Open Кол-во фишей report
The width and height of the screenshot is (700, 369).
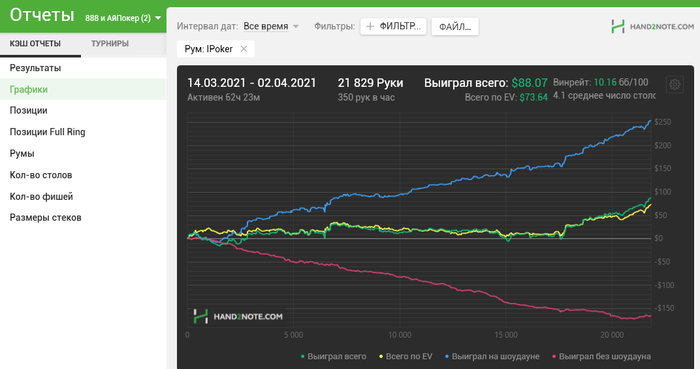click(x=83, y=196)
